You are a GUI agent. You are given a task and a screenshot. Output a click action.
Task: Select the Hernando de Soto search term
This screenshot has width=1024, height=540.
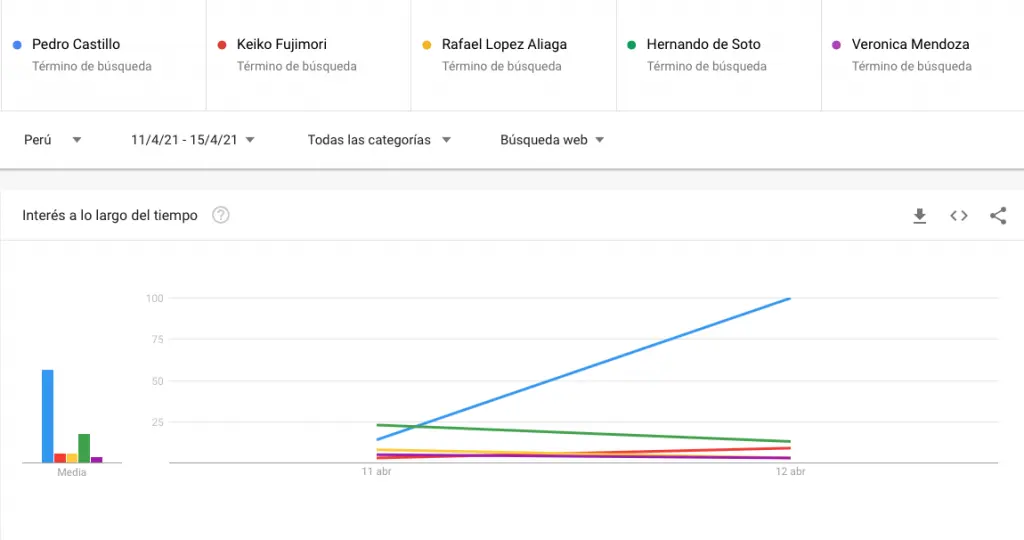(703, 44)
